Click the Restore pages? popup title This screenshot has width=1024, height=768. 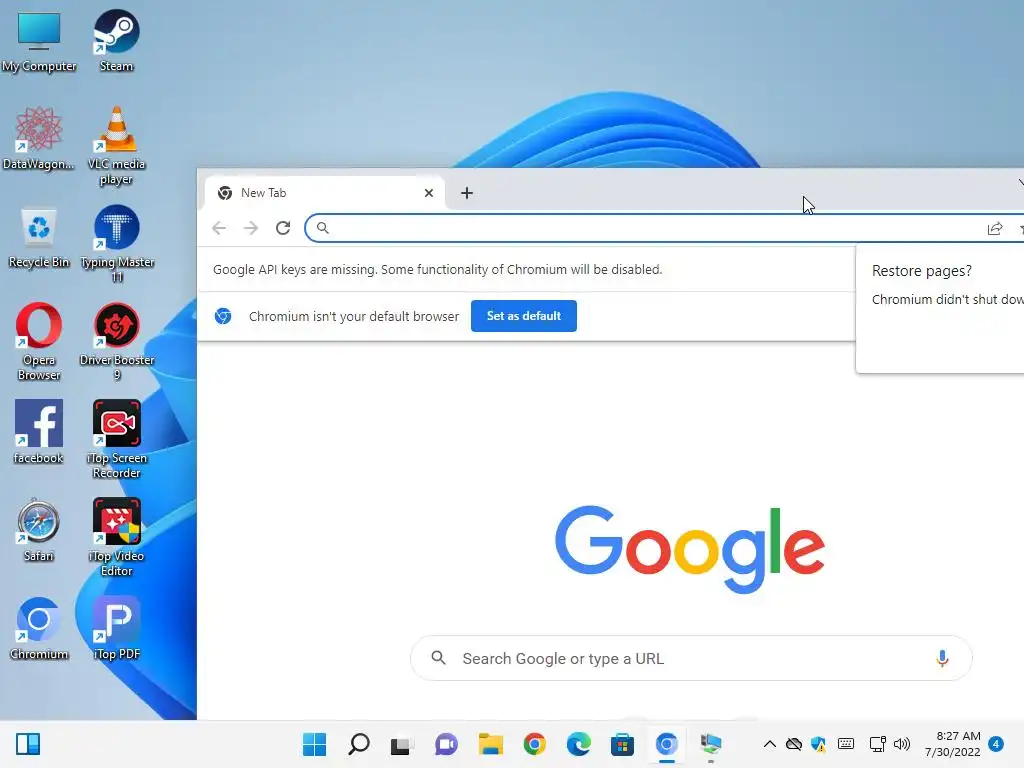click(x=921, y=271)
